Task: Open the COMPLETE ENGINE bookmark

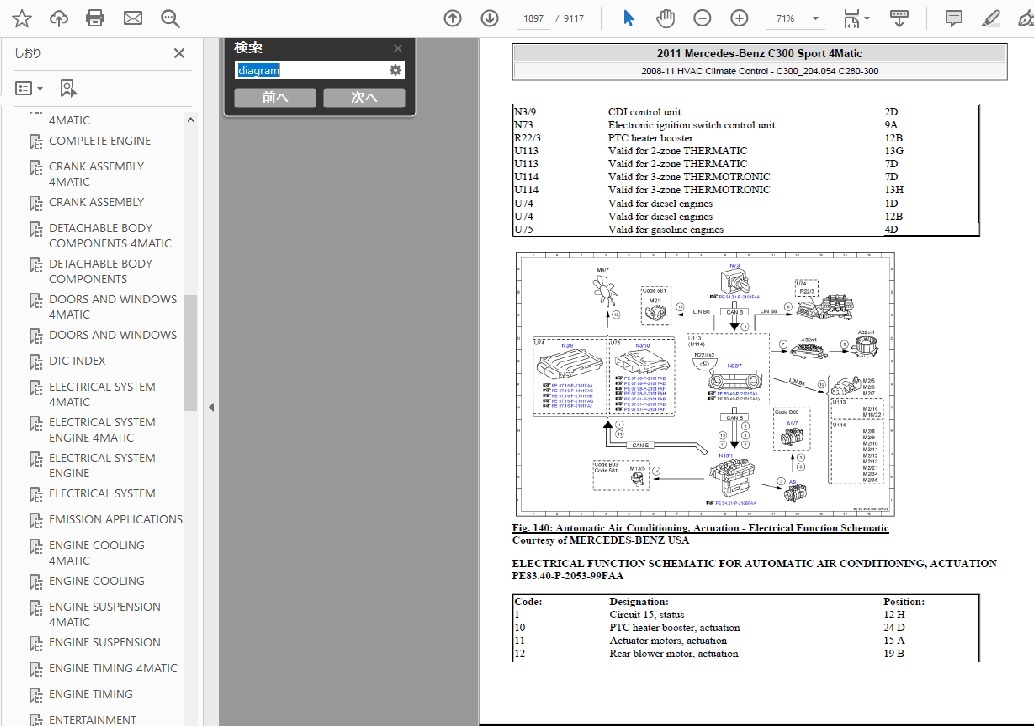Action: (x=100, y=141)
